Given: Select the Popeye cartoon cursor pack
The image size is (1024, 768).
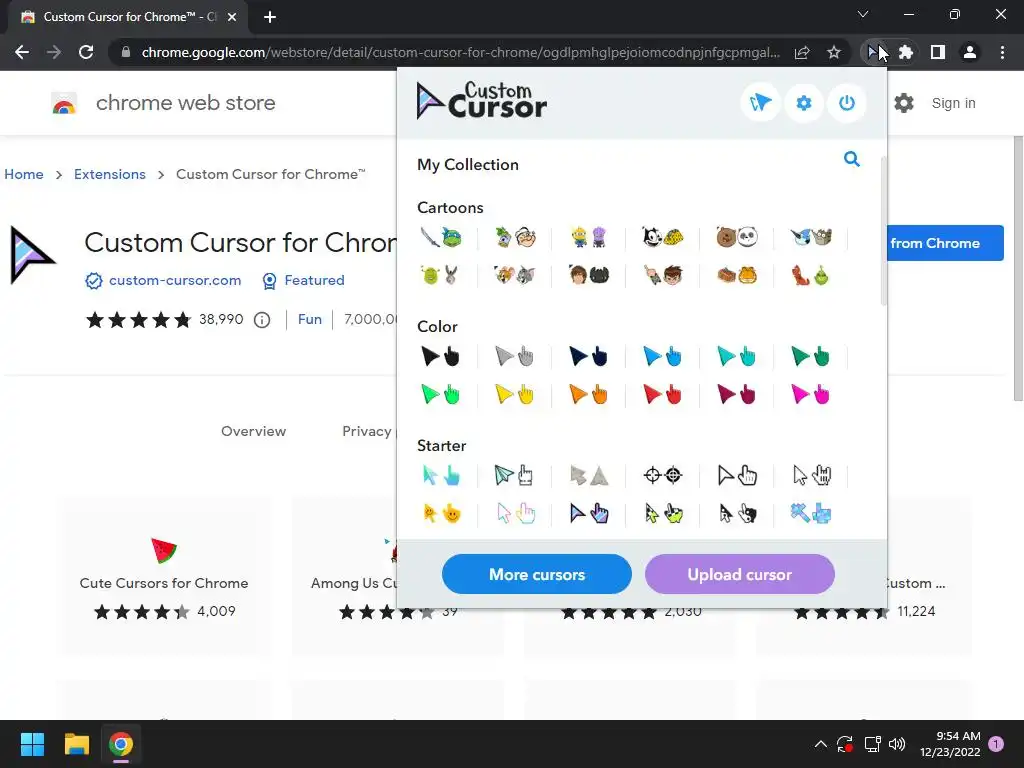Looking at the screenshot, I should tap(515, 237).
